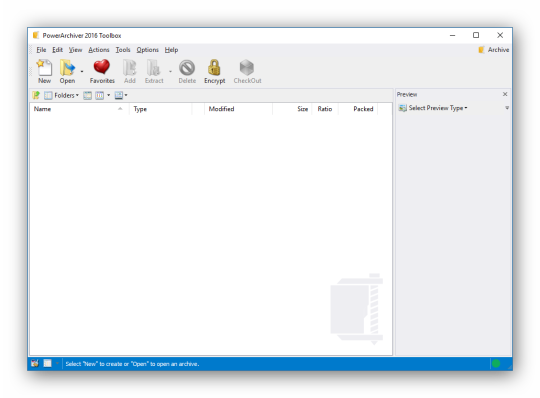Click the PowerArchiver title bar icon

click(x=36, y=35)
